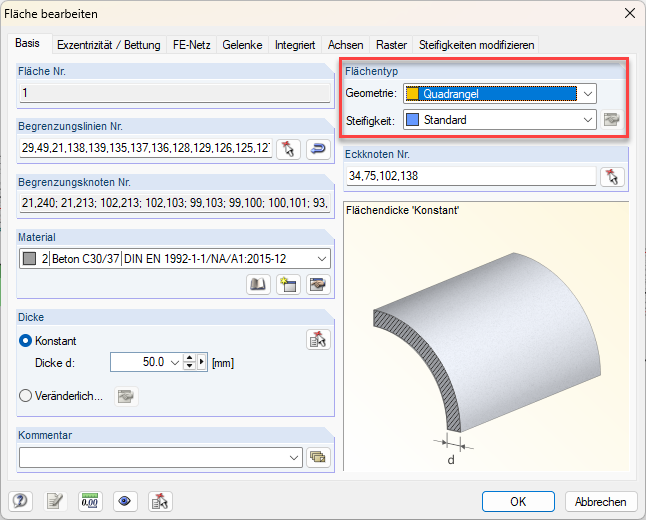Open the help icon at bottom left
Viewport: 646px width, 520px height.
click(x=20, y=502)
